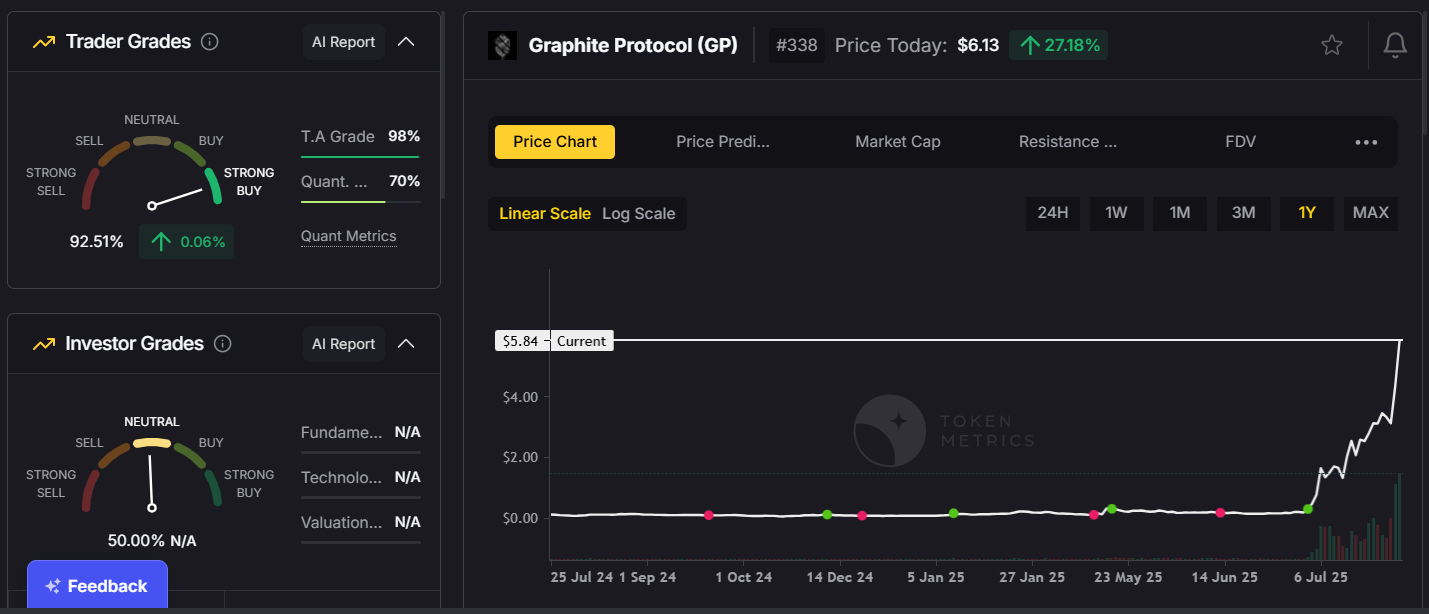Open the three-dot more tabs menu
Screen dimensions: 1429x614
1366,142
